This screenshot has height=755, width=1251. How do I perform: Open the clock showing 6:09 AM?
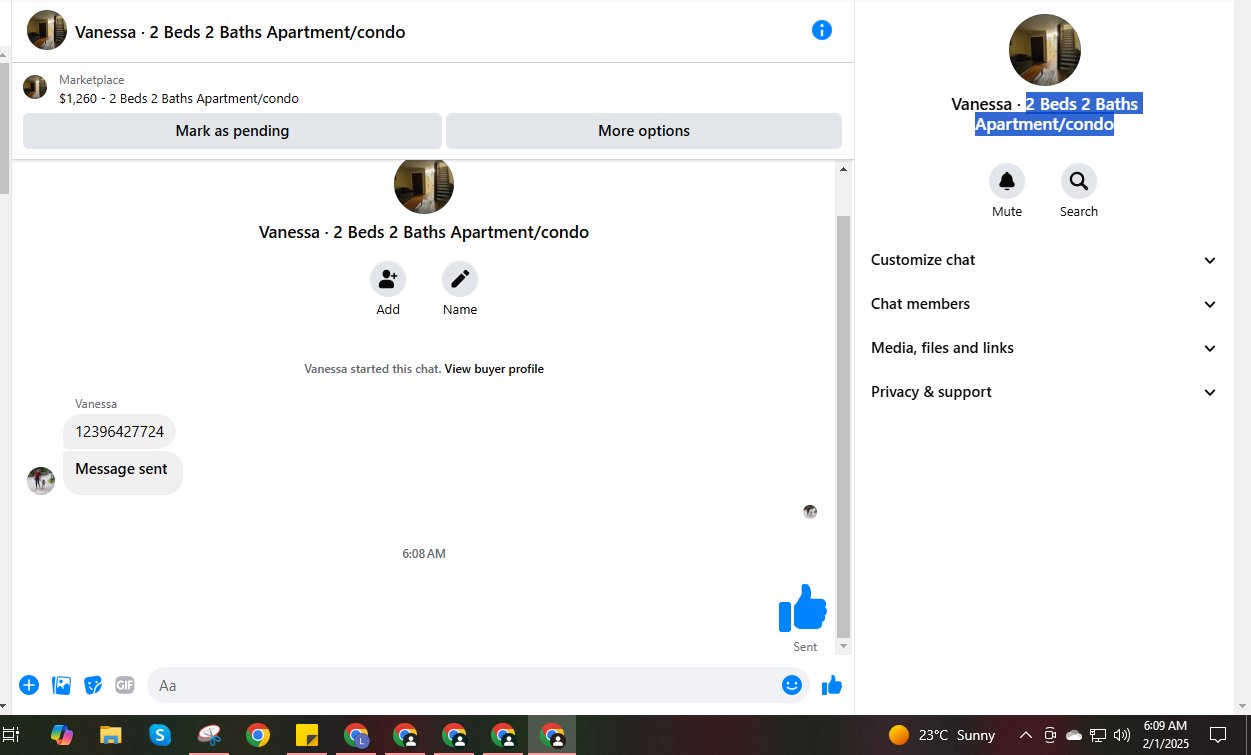1165,735
